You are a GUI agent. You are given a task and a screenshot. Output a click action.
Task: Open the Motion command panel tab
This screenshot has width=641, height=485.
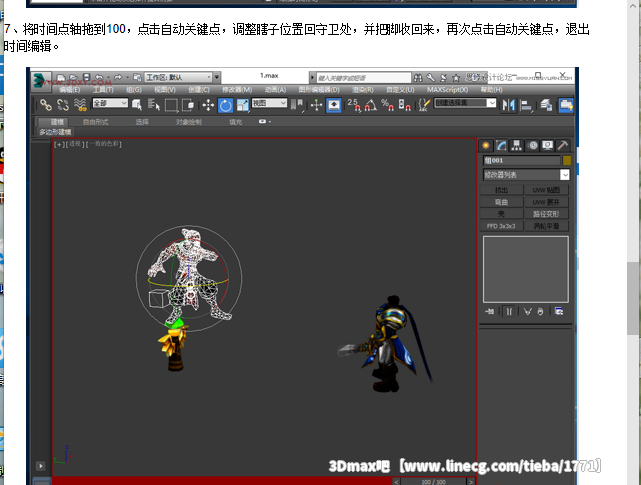[x=533, y=145]
